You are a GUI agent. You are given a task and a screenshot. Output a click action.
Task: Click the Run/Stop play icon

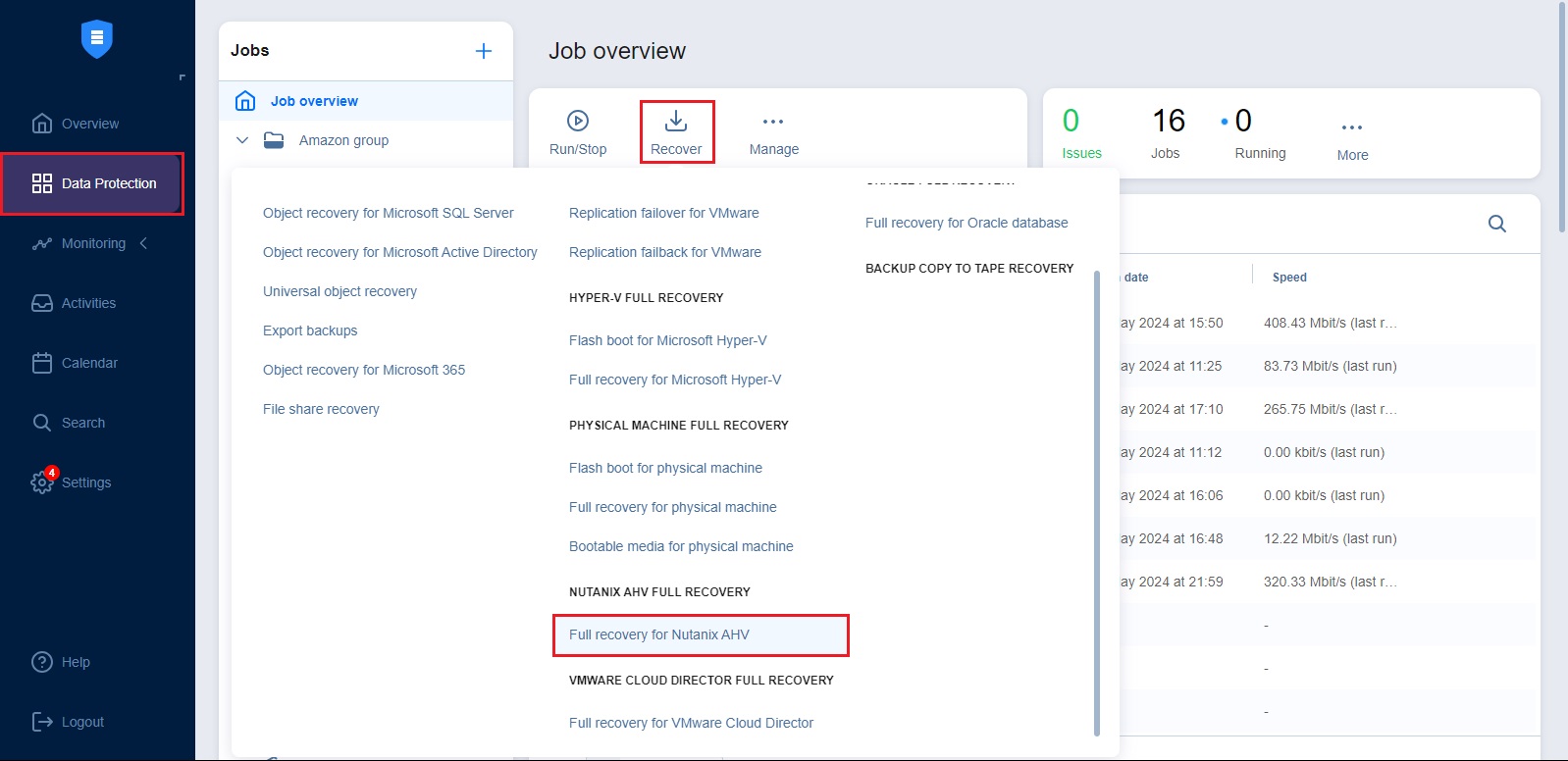(578, 122)
